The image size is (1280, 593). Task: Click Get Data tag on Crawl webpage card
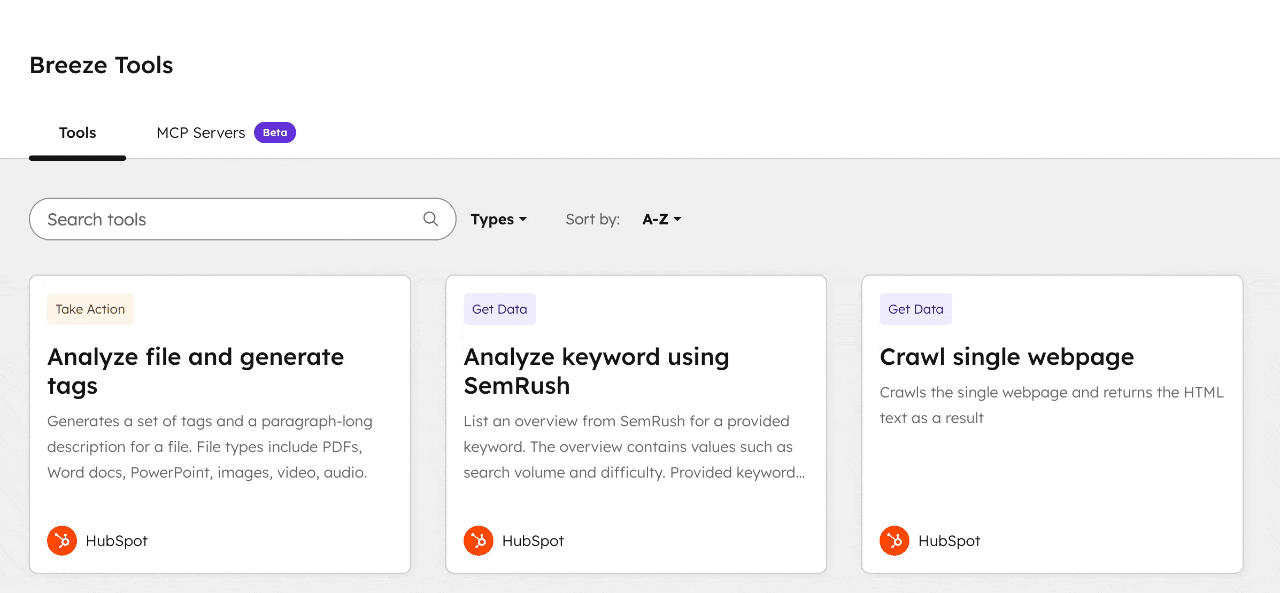tap(916, 309)
